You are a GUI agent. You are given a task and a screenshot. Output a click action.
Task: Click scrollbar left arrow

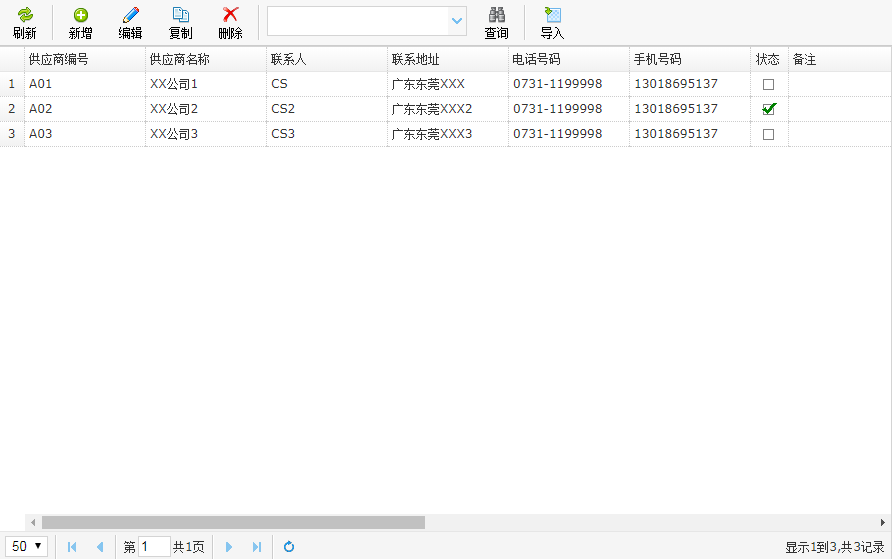point(33,522)
